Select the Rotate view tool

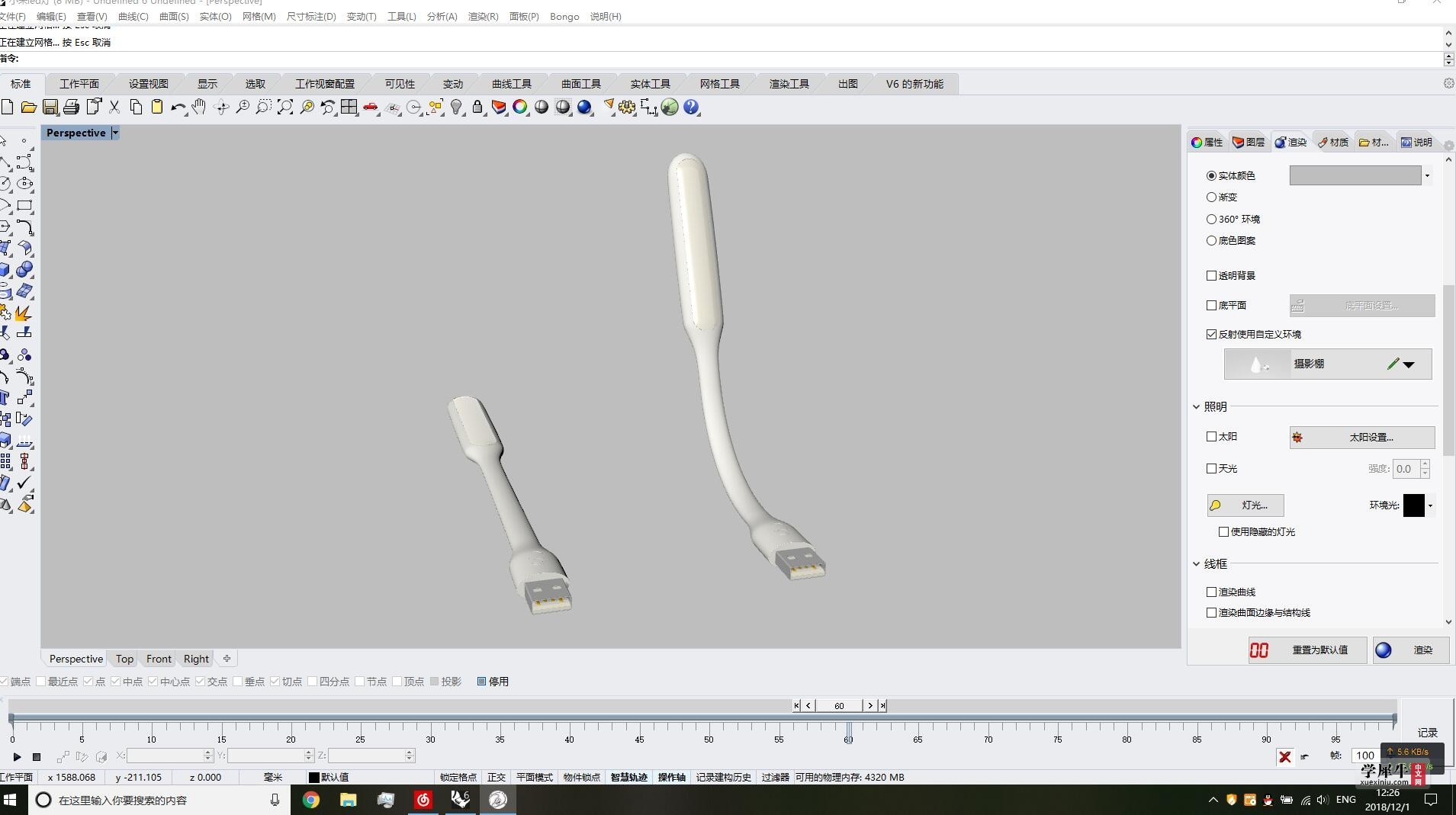point(221,107)
